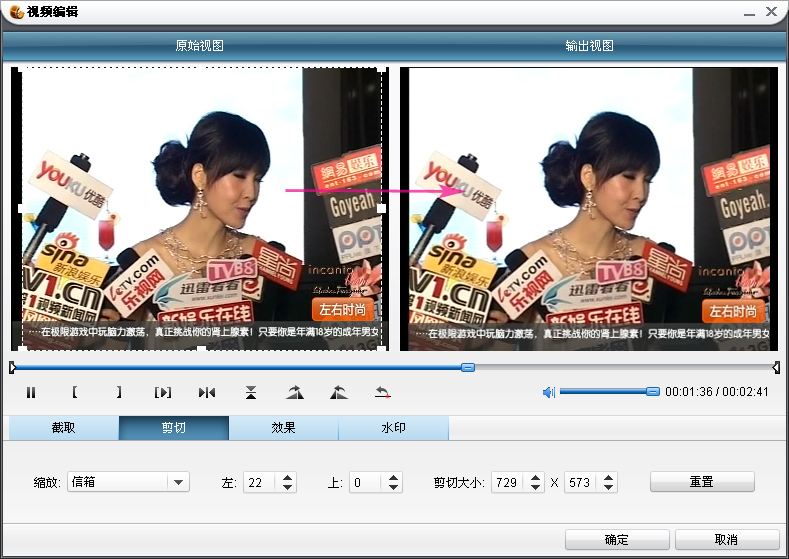Click the timeline start marker

tap(13, 368)
